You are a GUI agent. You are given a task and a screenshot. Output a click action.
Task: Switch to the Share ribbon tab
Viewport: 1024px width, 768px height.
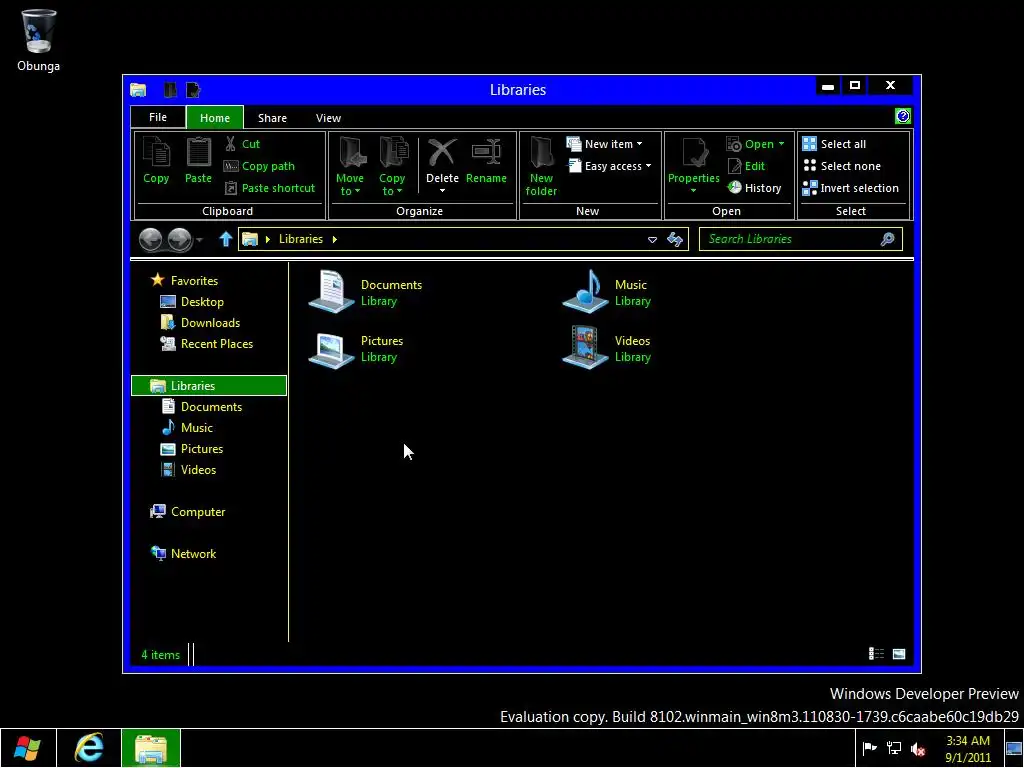[x=272, y=118]
